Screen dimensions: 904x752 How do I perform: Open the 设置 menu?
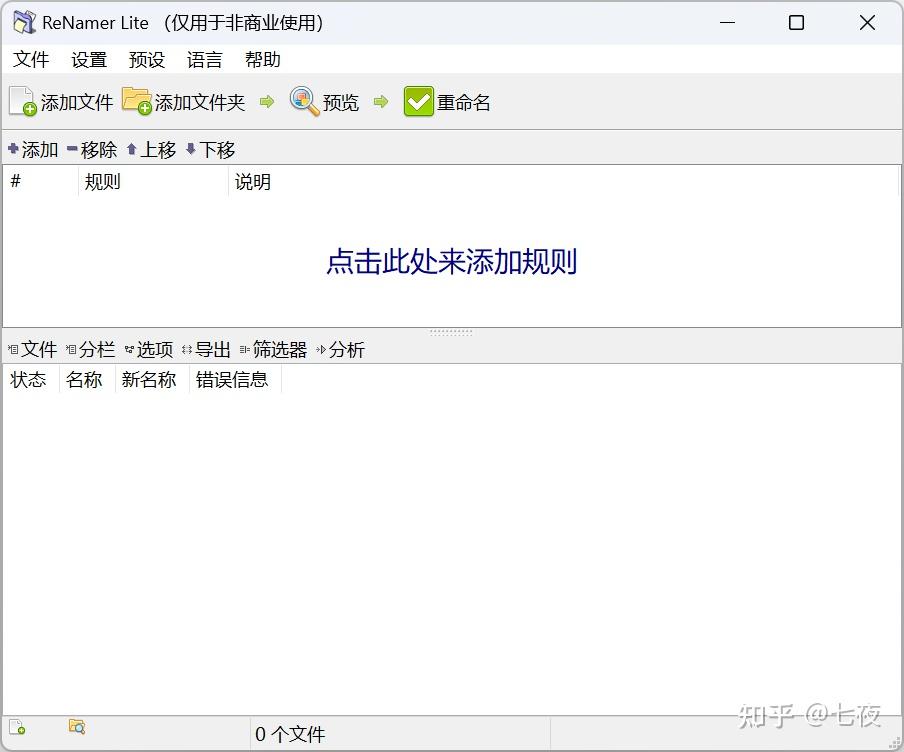(x=89, y=59)
